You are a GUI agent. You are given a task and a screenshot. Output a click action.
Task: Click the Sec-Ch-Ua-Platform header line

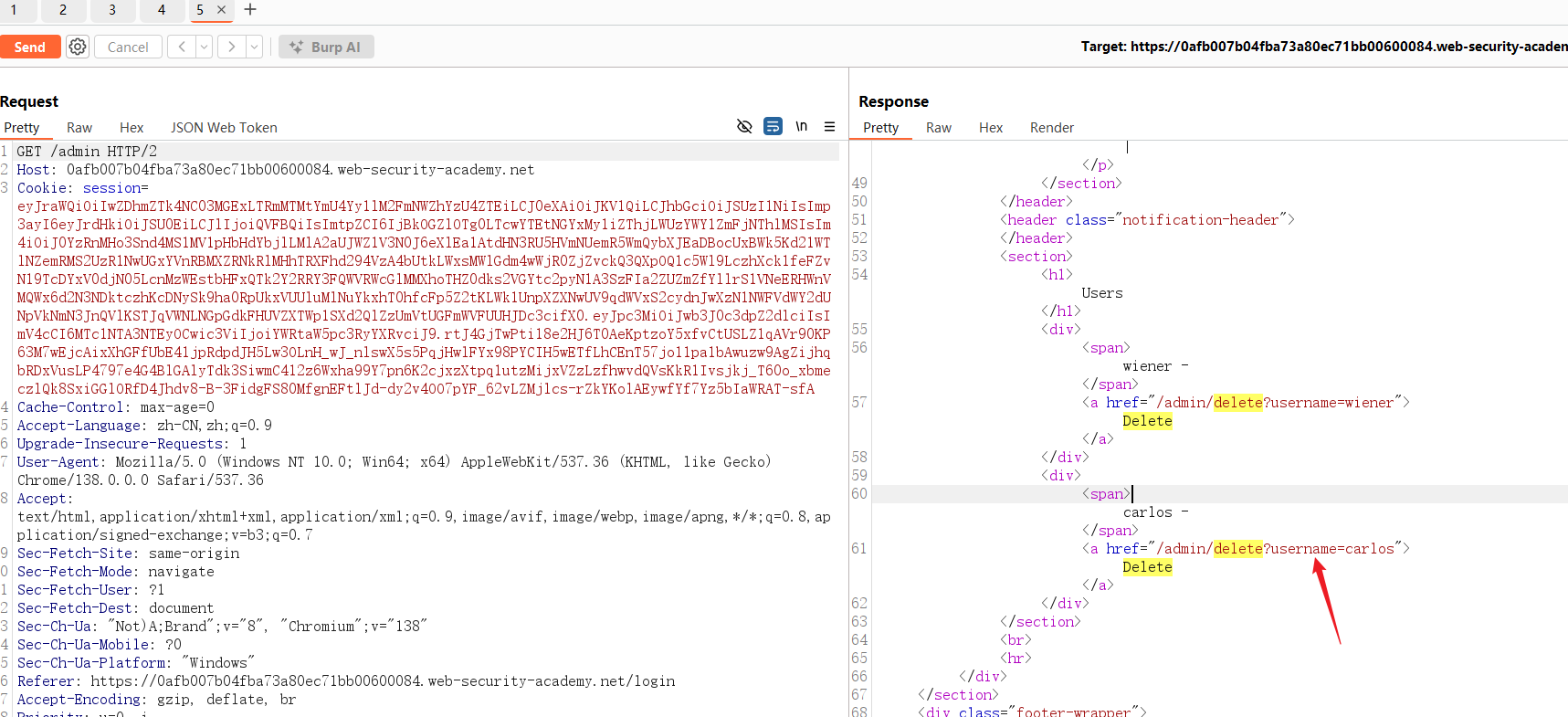coord(136,663)
